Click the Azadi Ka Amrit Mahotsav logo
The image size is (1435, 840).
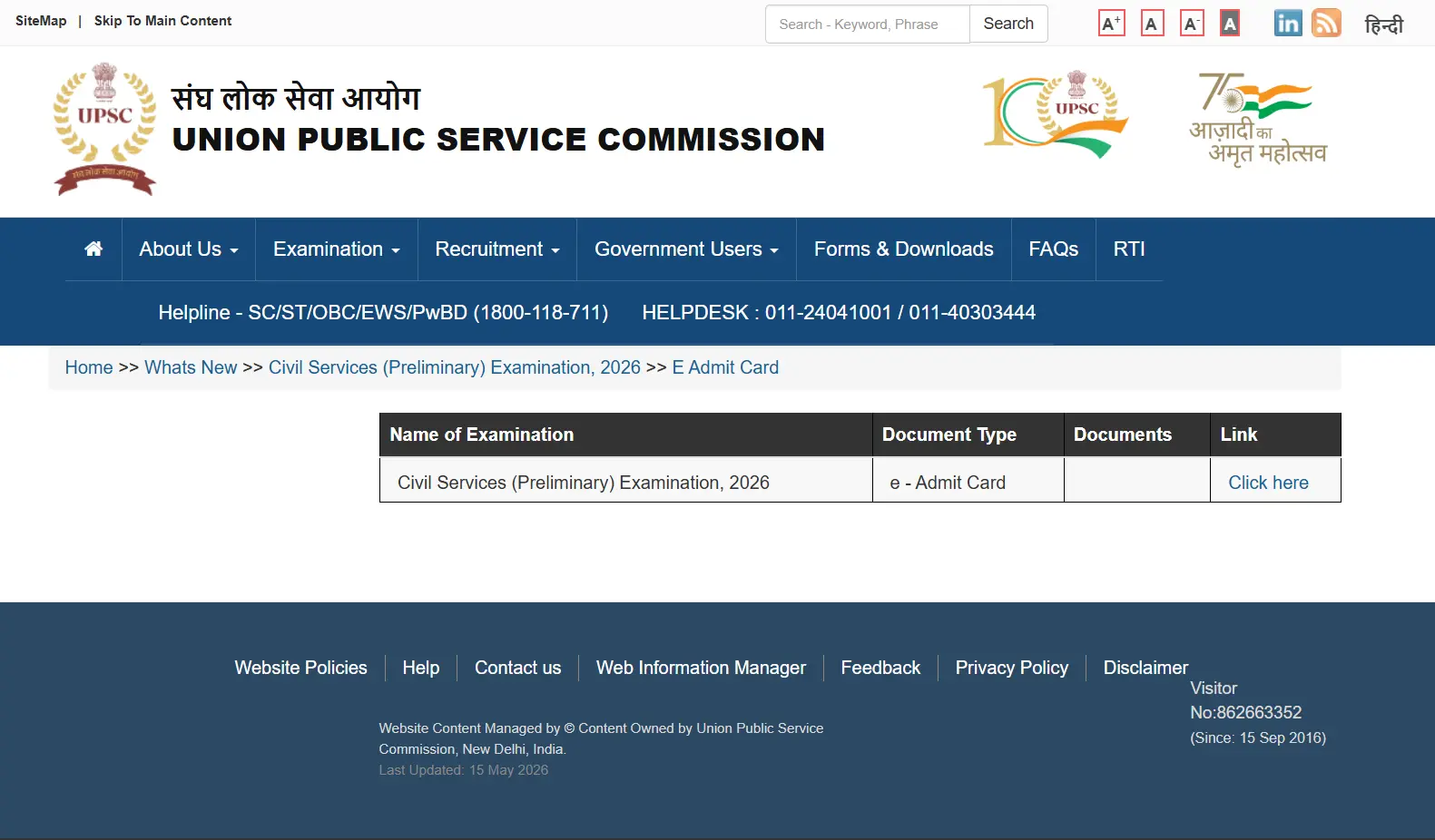pos(1258,119)
